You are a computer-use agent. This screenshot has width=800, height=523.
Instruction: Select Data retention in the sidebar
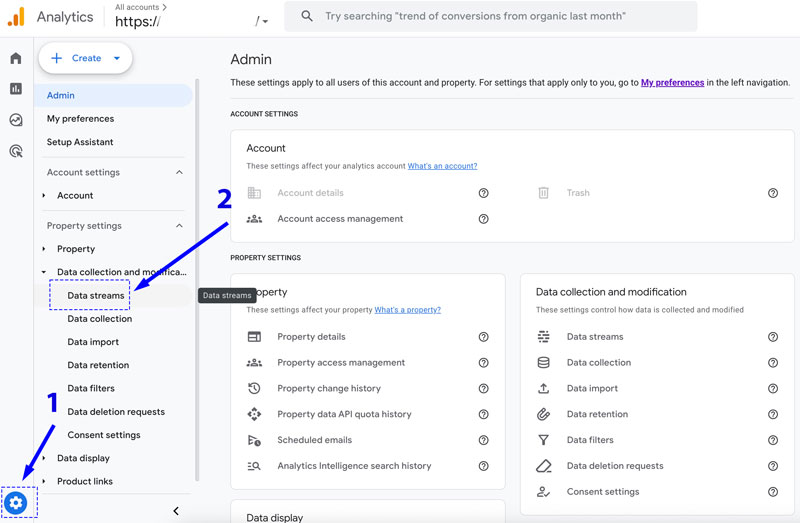click(x=98, y=365)
